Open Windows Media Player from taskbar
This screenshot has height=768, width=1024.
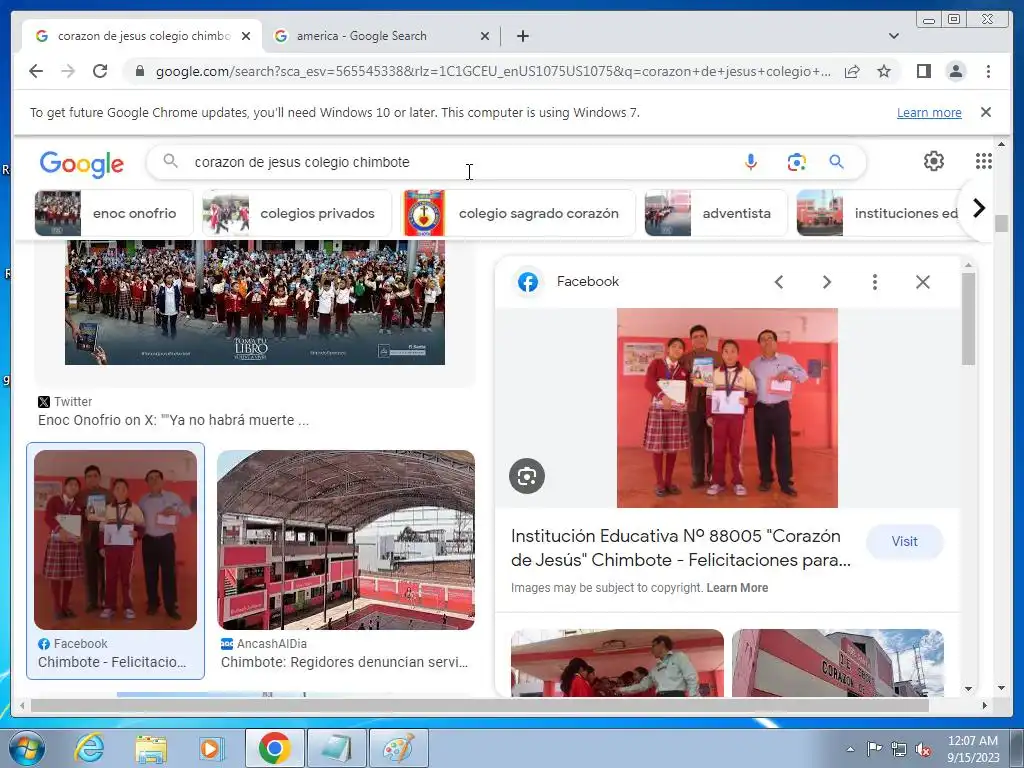point(211,748)
